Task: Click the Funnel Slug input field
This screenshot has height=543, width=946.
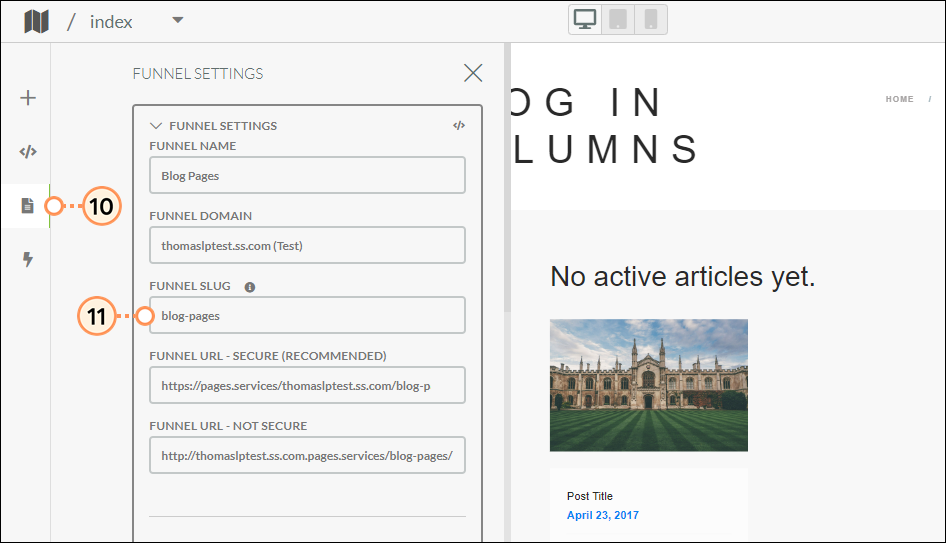Action: pos(307,315)
